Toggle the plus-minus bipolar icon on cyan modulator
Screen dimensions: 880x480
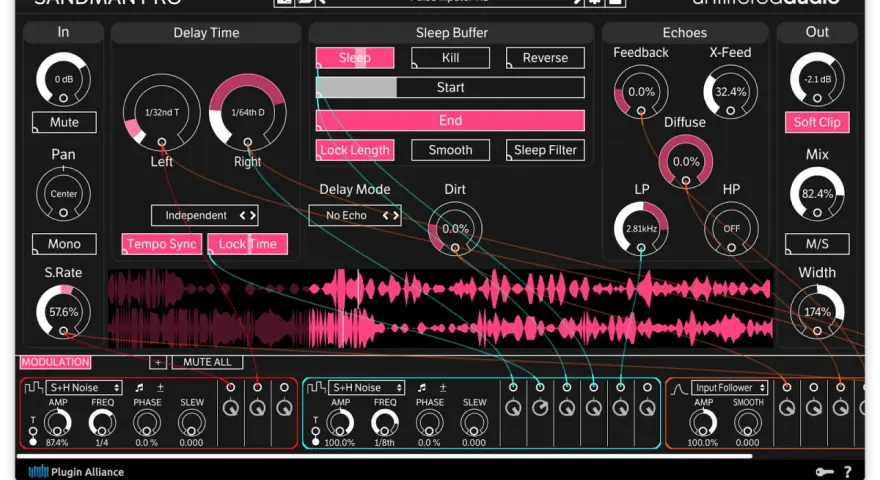pyautogui.click(x=443, y=387)
